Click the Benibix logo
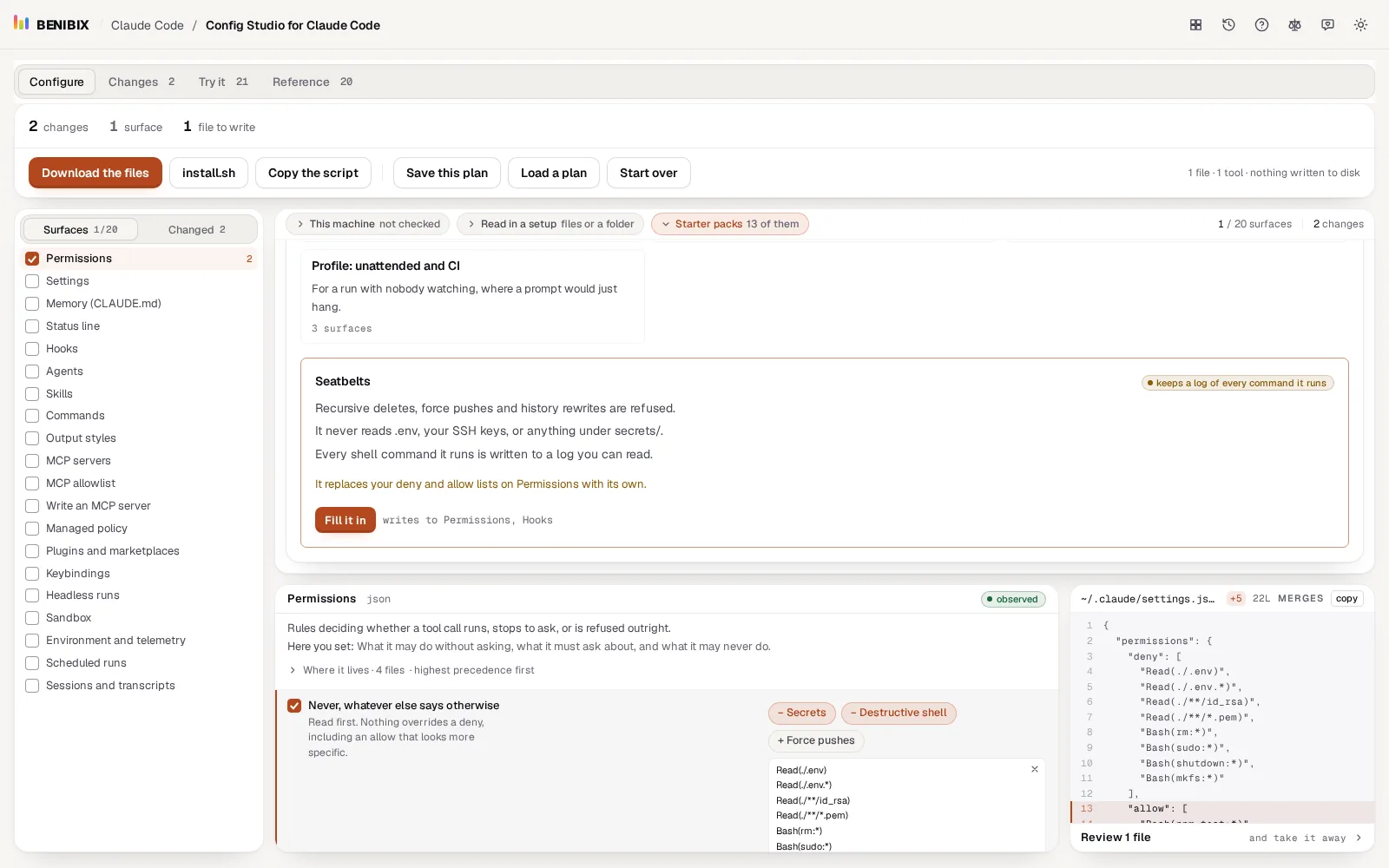This screenshot has width=1389, height=868. click(51, 24)
